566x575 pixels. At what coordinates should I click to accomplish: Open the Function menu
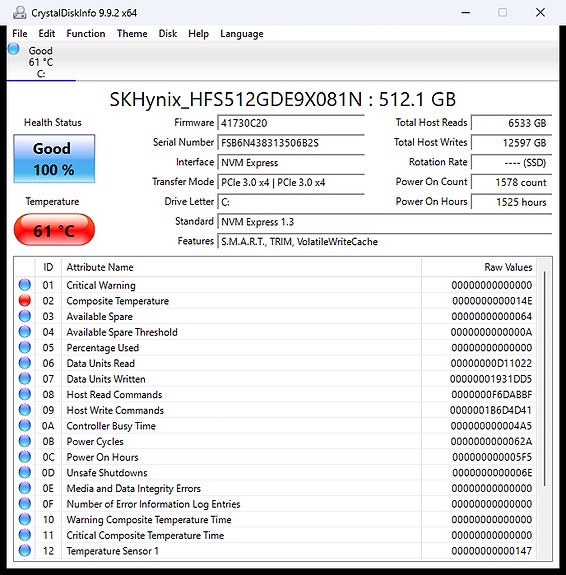point(86,34)
